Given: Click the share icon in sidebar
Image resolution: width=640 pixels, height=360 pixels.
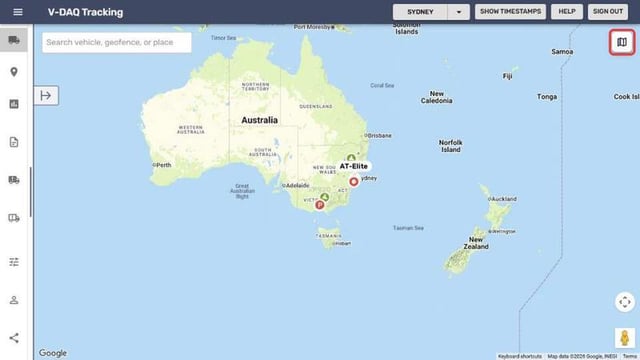Looking at the screenshot, I should point(14,338).
